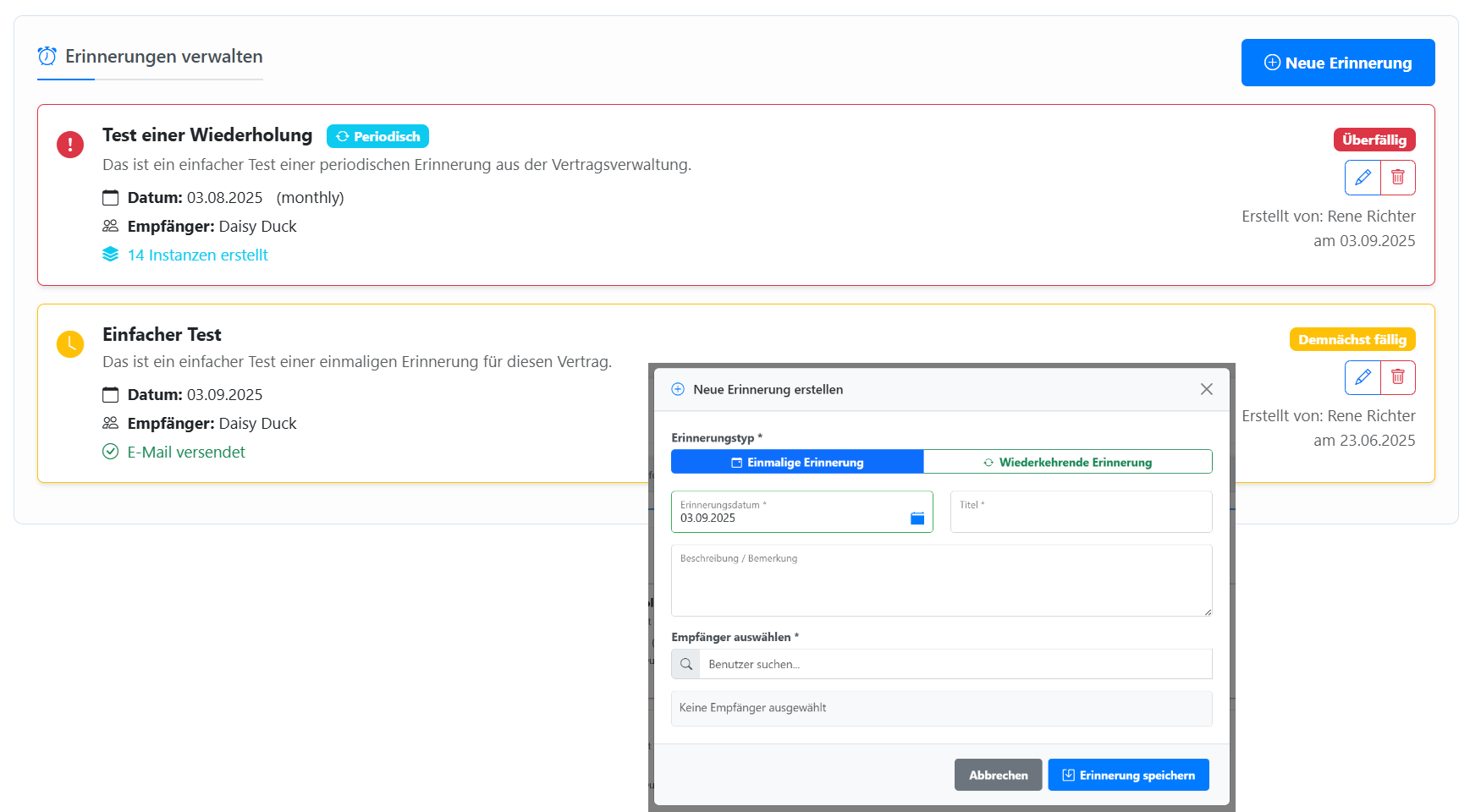Click the 'Neue Erinnerung' button

(1337, 63)
